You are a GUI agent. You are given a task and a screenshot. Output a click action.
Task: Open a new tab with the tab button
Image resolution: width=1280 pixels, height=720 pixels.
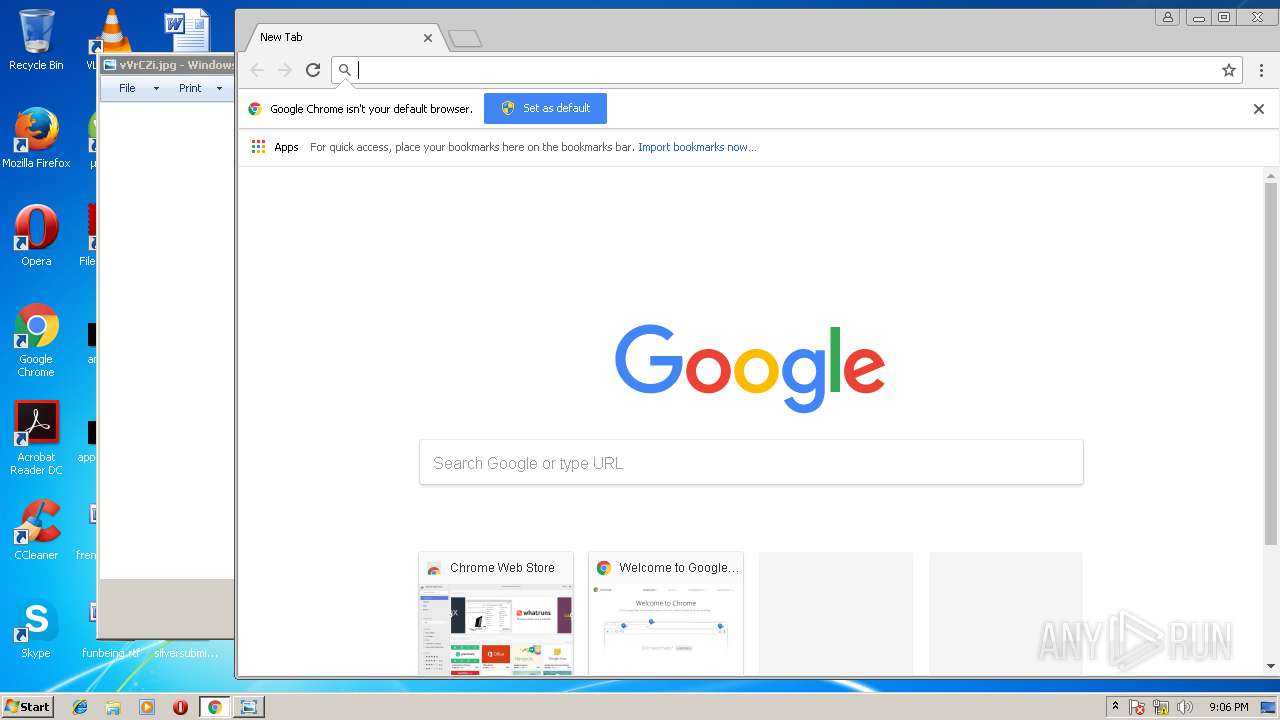pyautogui.click(x=465, y=38)
